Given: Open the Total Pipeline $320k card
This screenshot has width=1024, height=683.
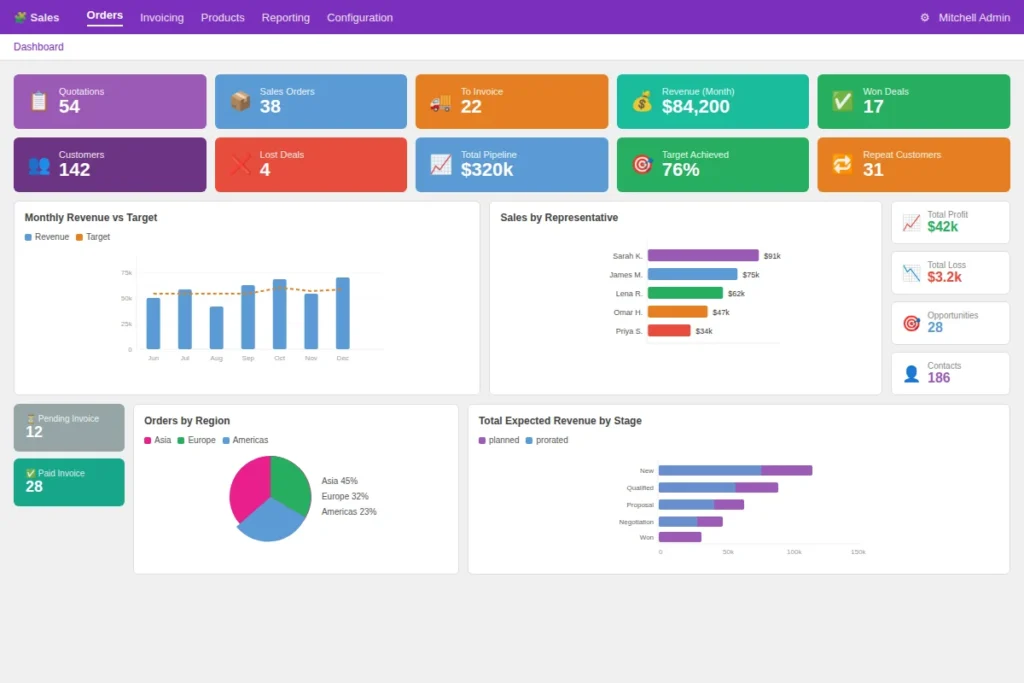Looking at the screenshot, I should [511, 165].
